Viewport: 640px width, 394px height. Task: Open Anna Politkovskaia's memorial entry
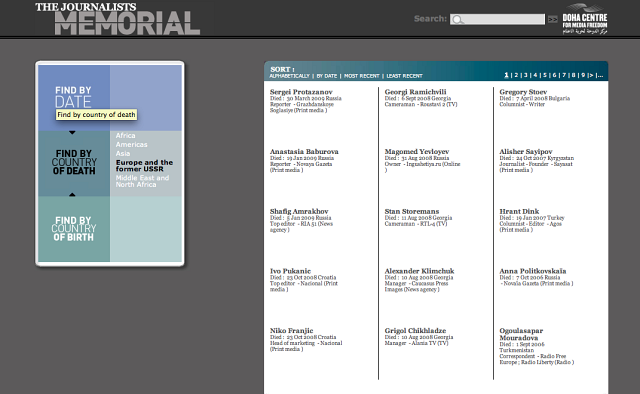point(533,271)
